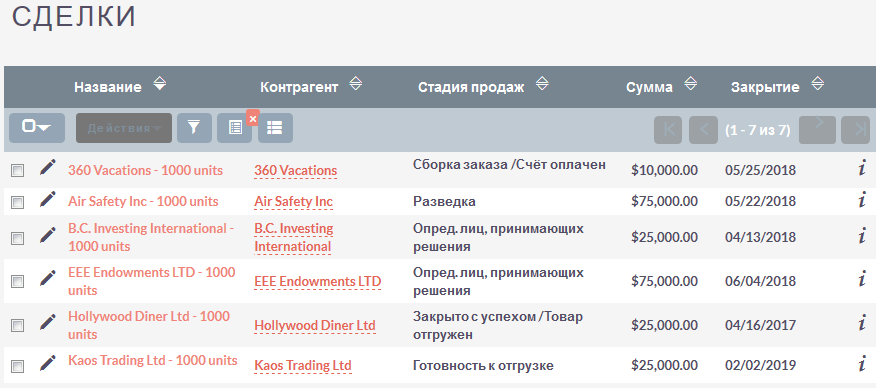Edit Air Safety Inc deal pencil
This screenshot has height=388, width=876.
[48, 199]
